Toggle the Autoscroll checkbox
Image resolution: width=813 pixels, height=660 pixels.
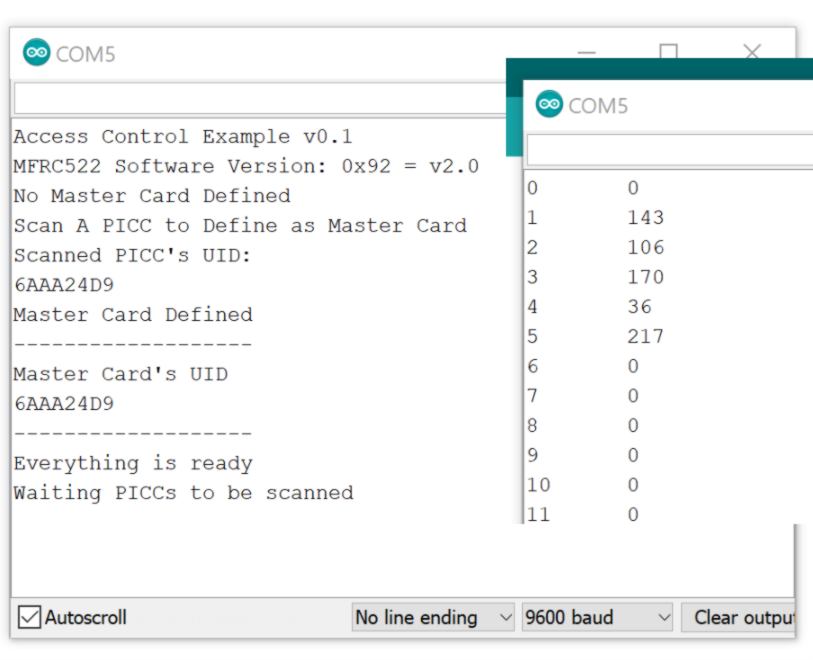coord(31,617)
